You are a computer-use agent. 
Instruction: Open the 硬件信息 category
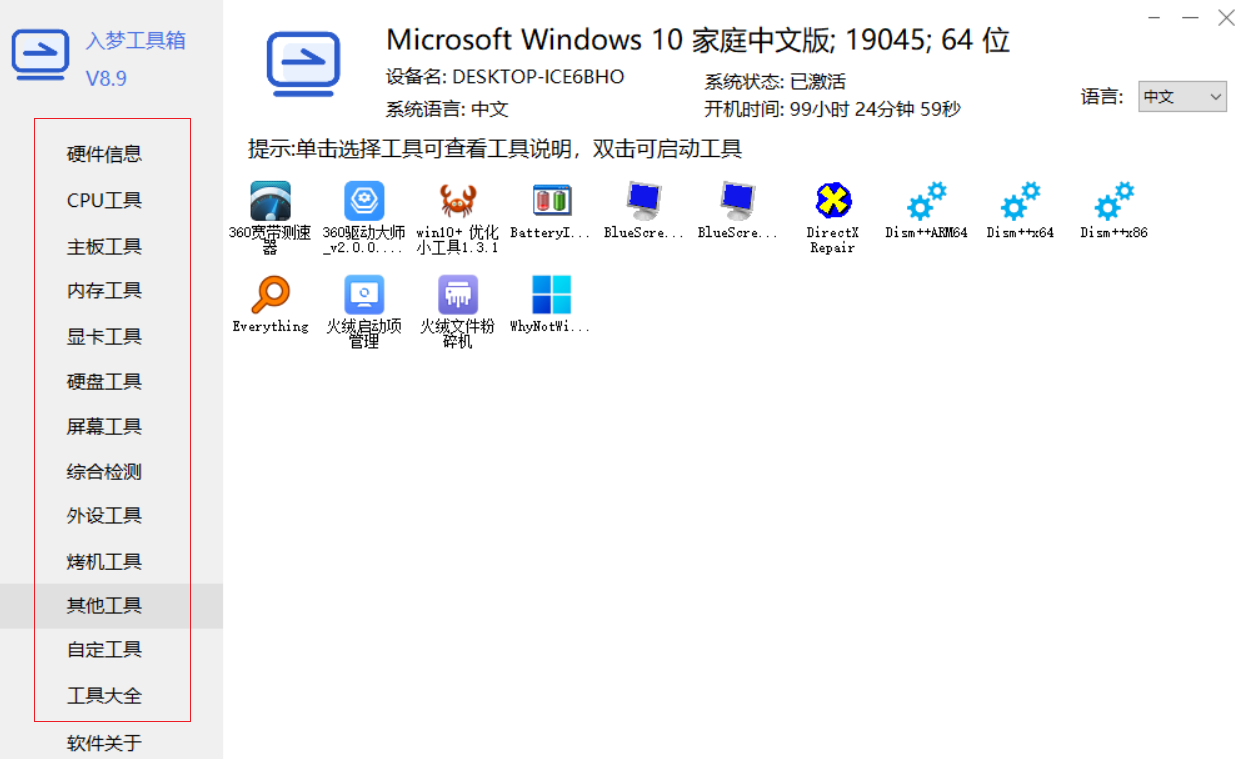point(104,154)
